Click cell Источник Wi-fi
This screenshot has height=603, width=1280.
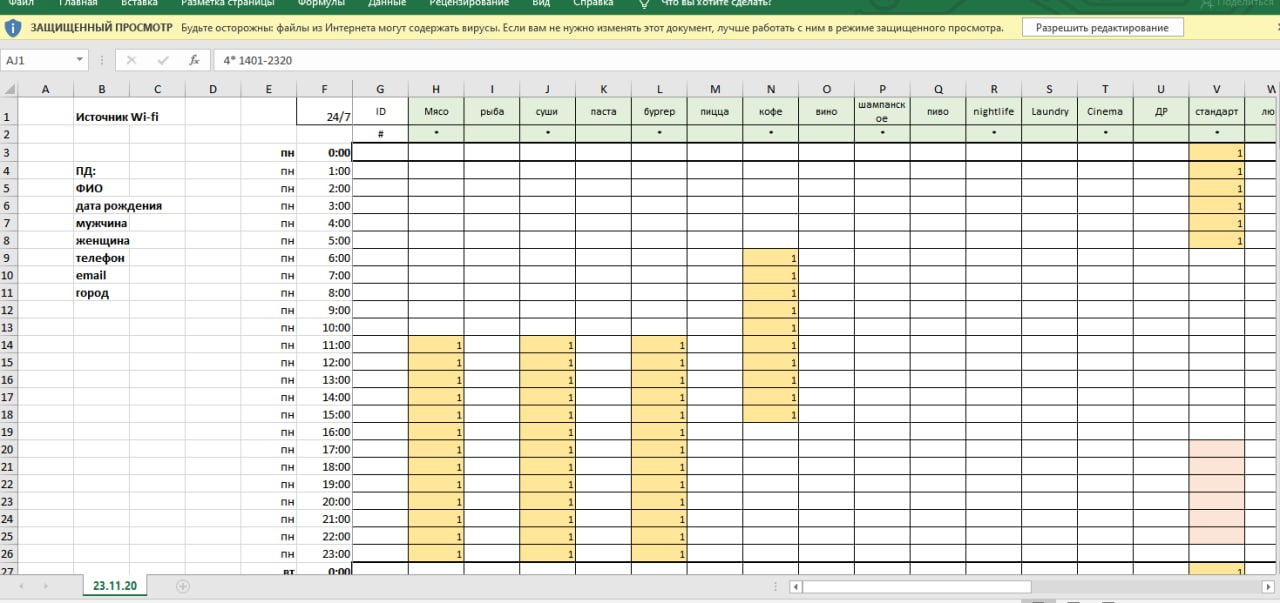coord(117,116)
